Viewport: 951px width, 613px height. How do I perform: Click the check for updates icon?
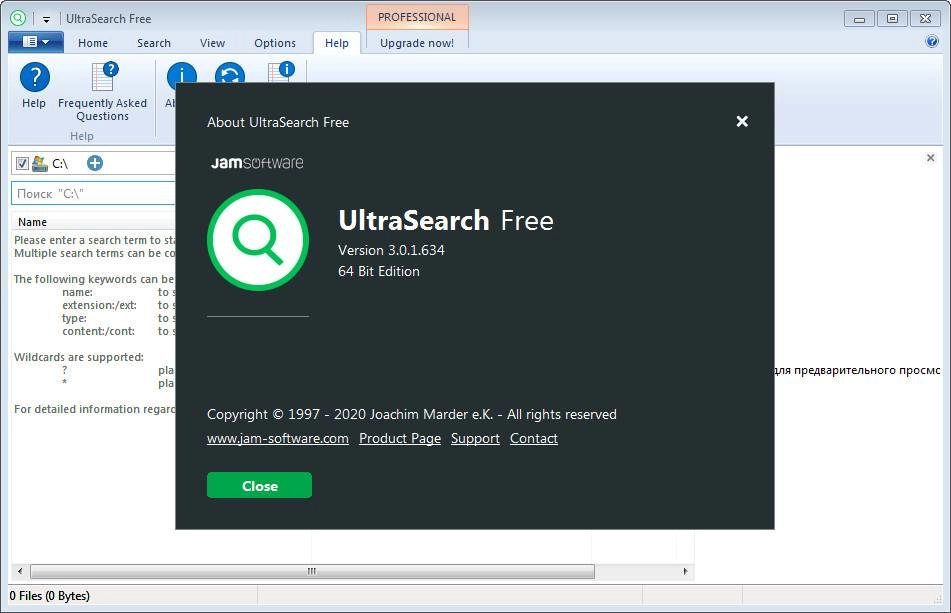pyautogui.click(x=230, y=73)
